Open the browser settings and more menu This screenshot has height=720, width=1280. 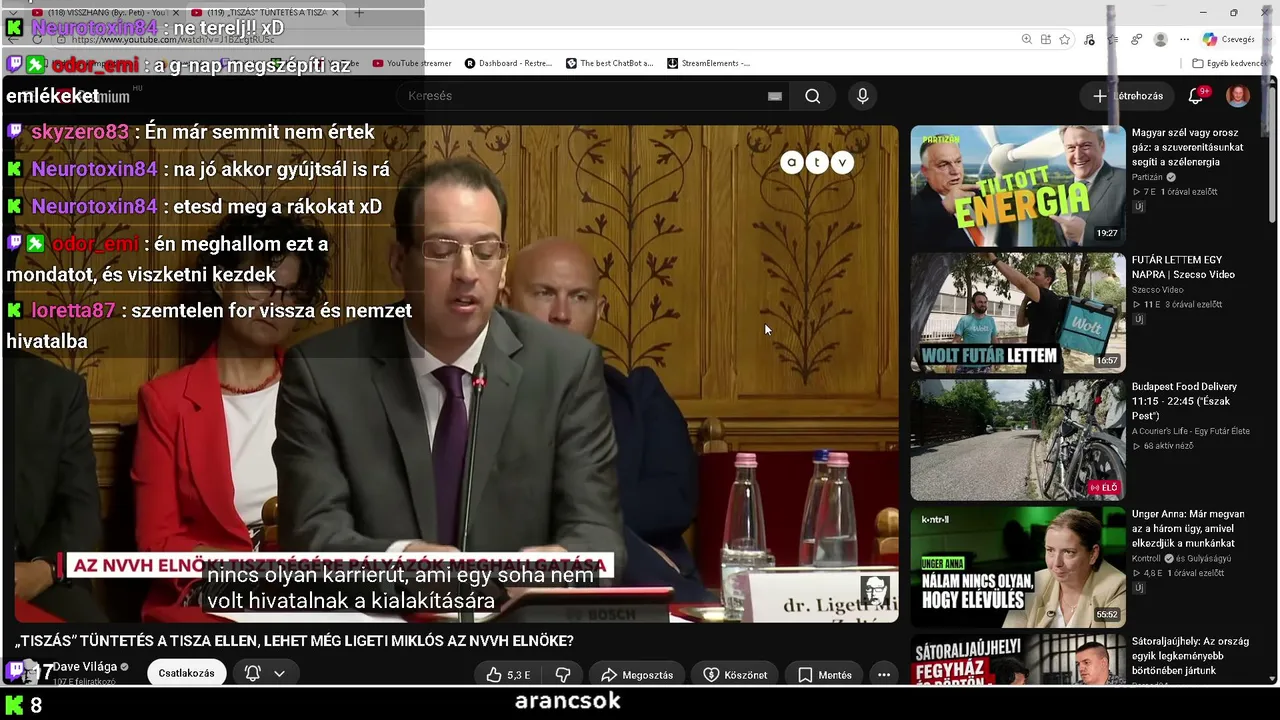(1184, 39)
